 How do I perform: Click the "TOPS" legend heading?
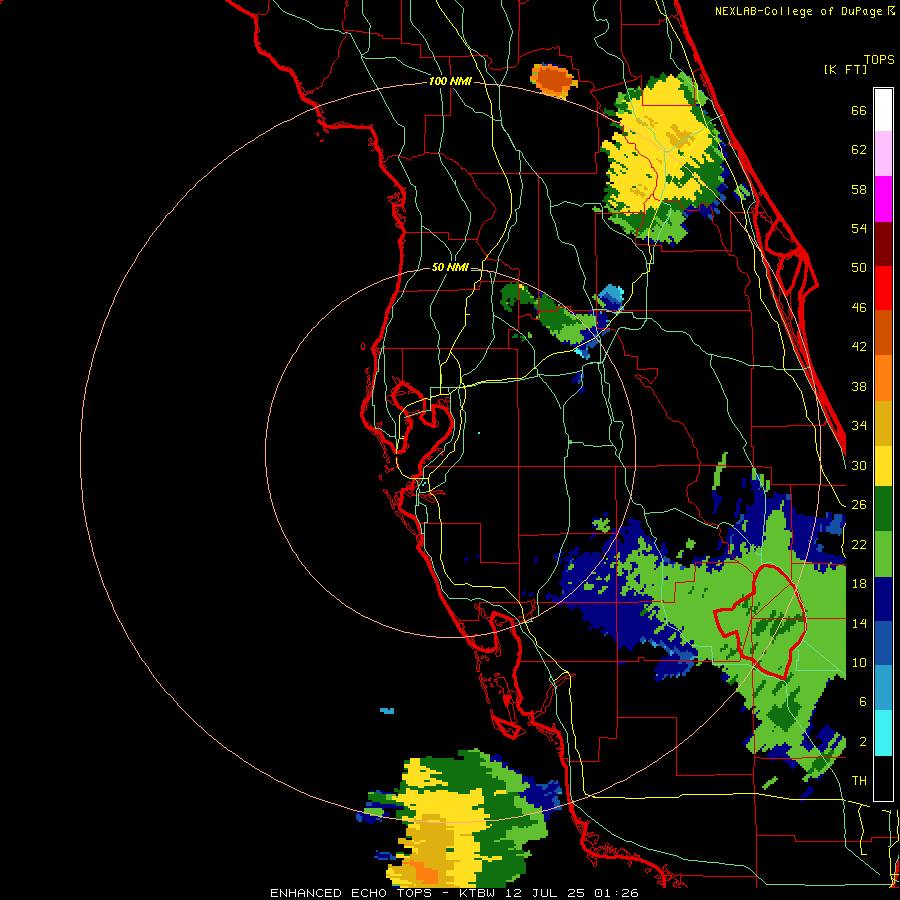click(879, 60)
